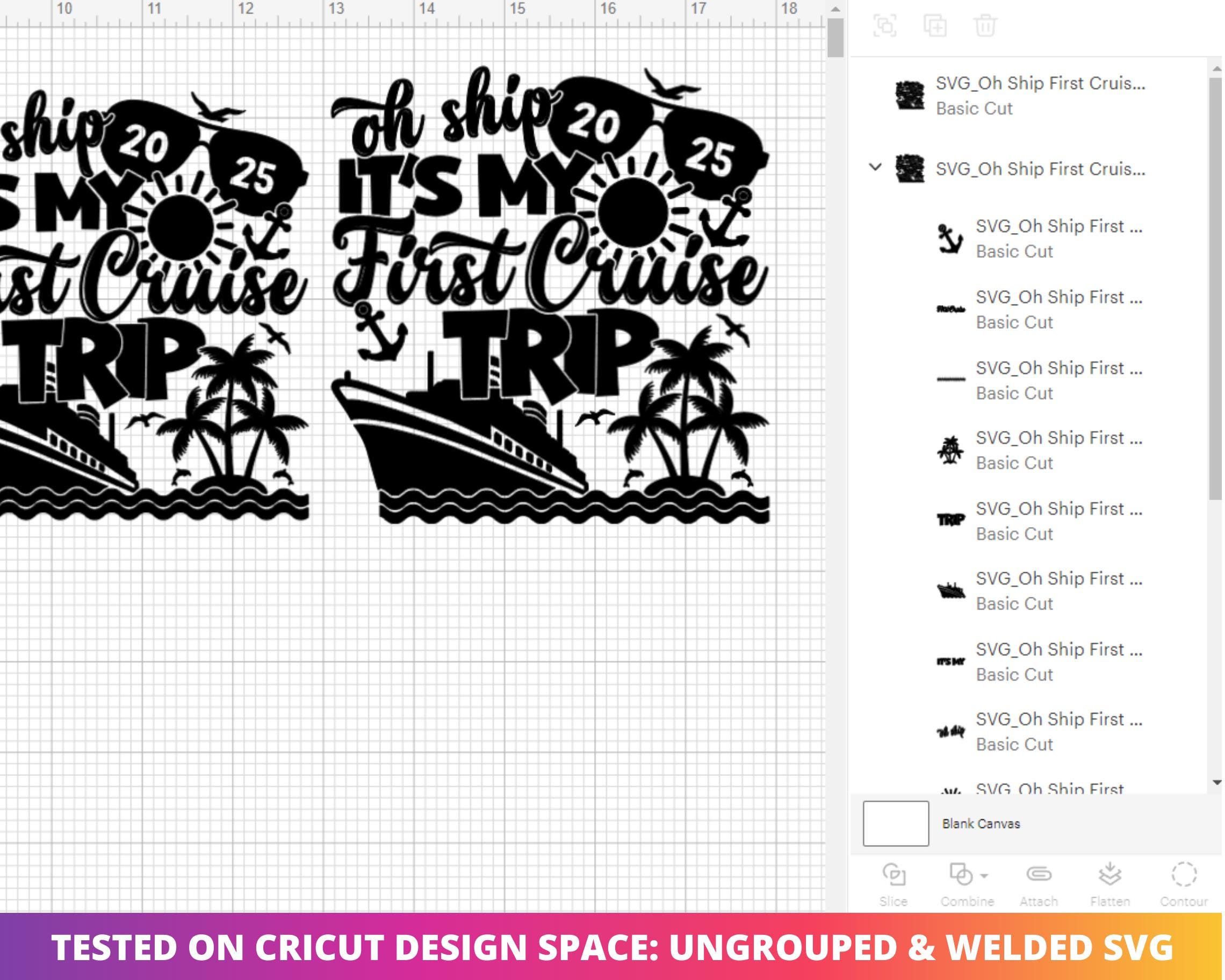Click the canvas vertical scrollbar up arrow
1225x980 pixels.
835,9
